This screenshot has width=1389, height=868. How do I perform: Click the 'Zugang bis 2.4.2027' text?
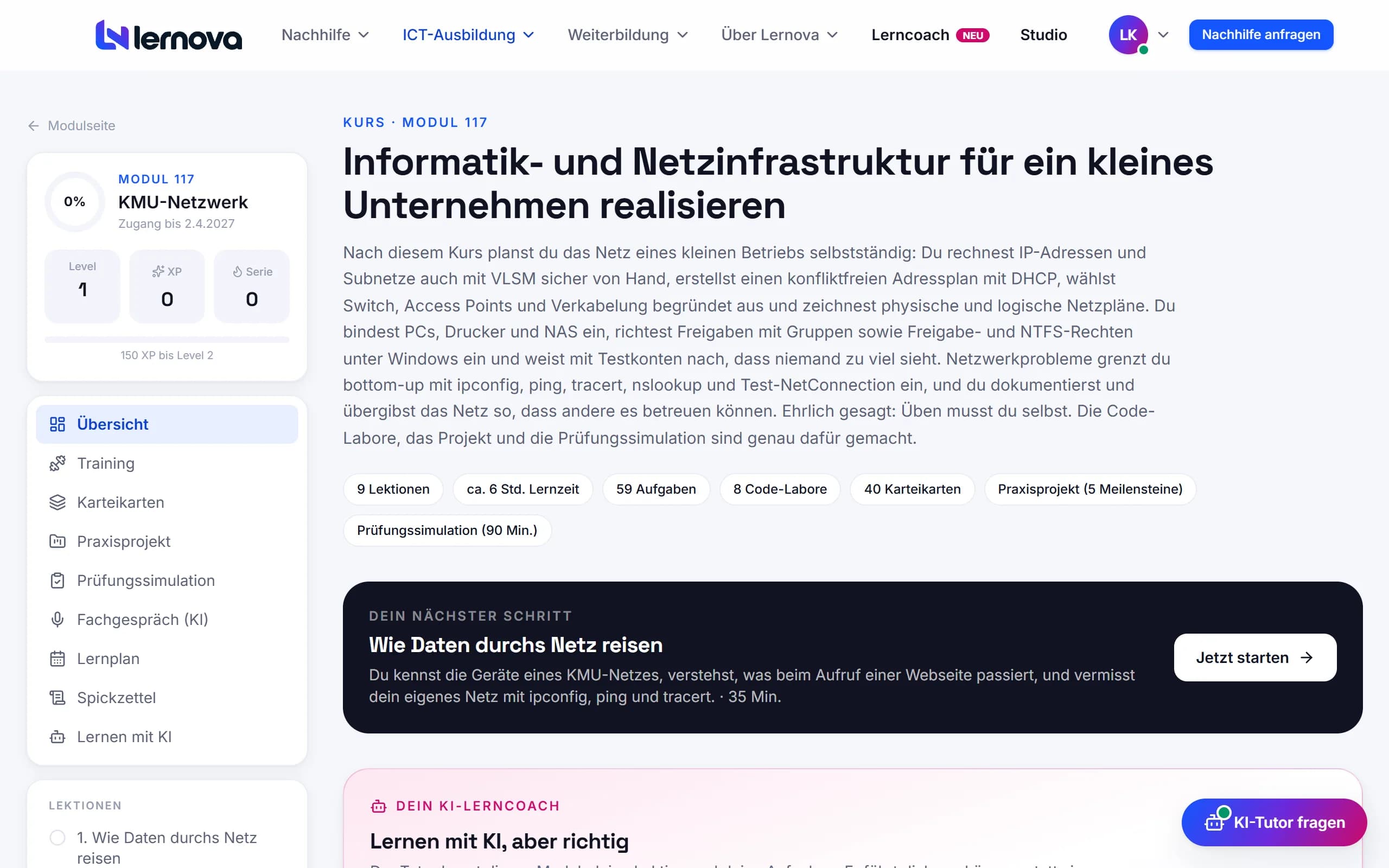click(x=176, y=224)
